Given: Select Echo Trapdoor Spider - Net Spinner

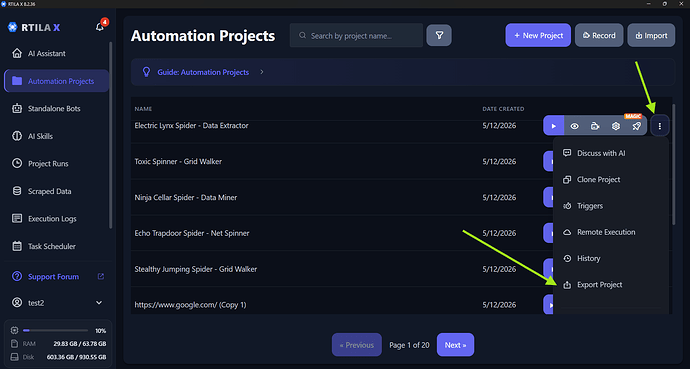Looking at the screenshot, I should (x=192, y=233).
